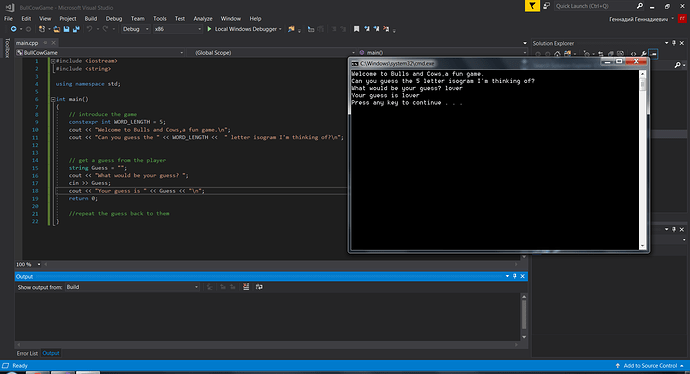The width and height of the screenshot is (690, 374).
Task: Toggle the pin on main.cpp tab
Action: (45, 43)
